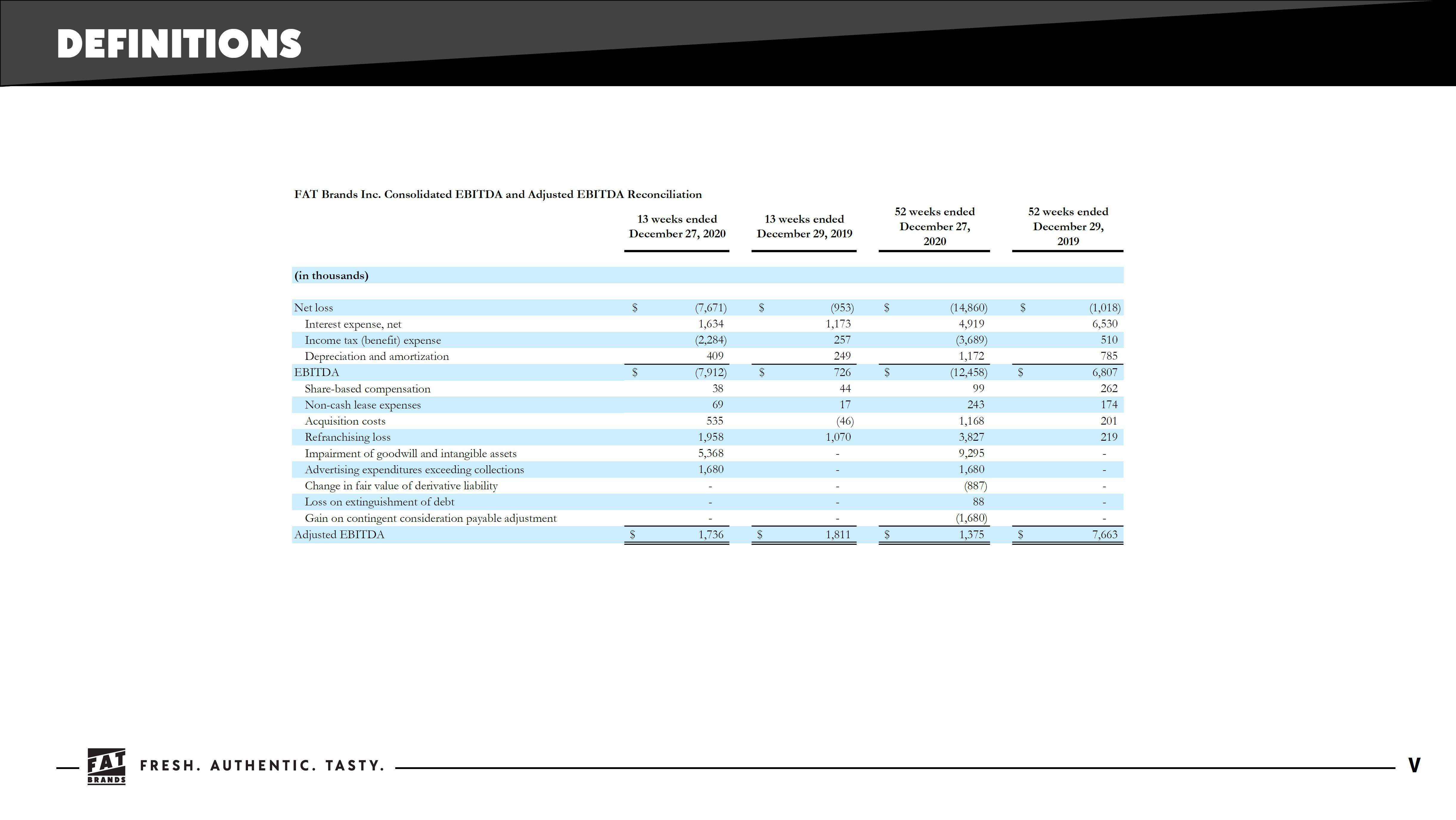The image size is (1456, 820).
Task: Click 'Gain on contingent consideration payable adjustment'
Action: tap(431, 519)
